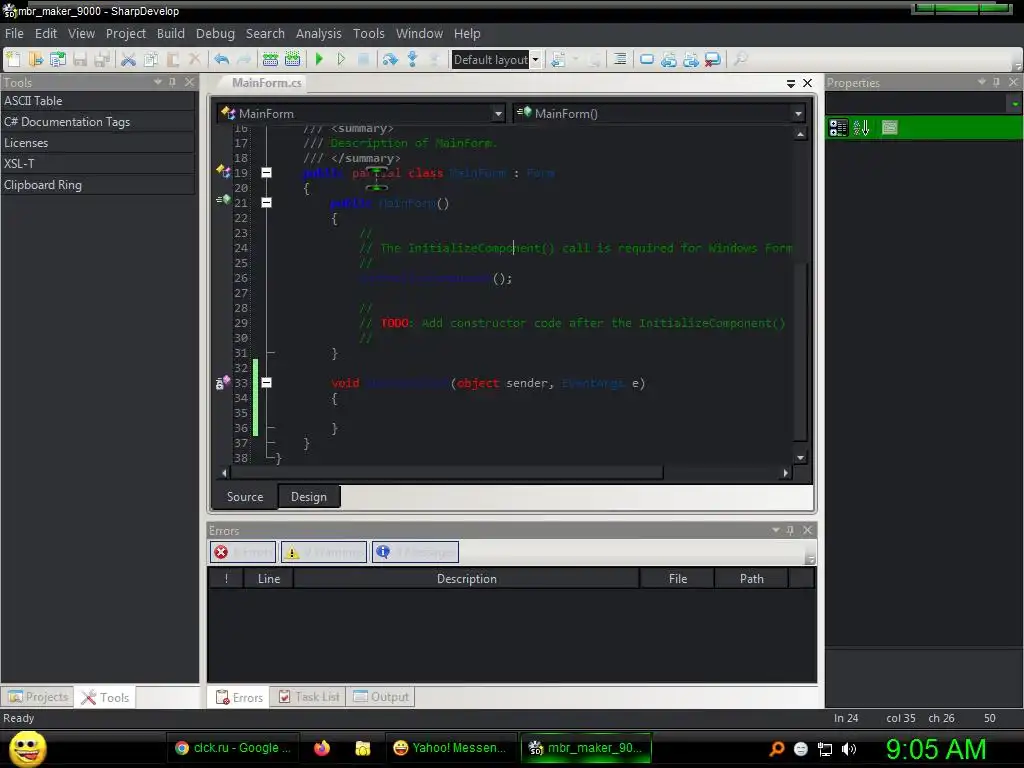
Task: Run the project with green arrow
Action: (319, 59)
